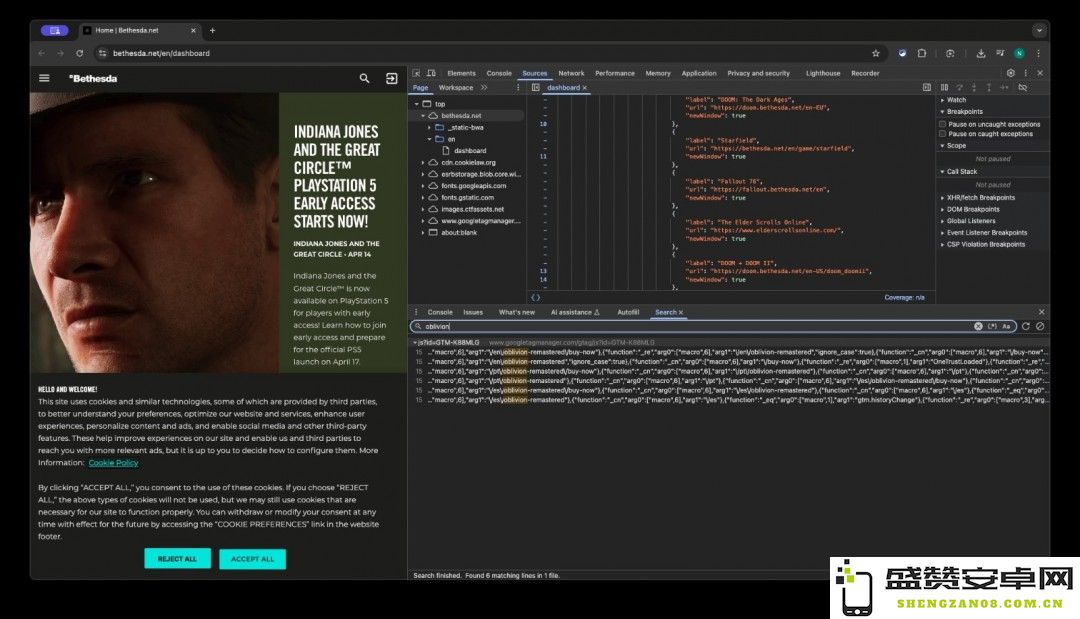Open the Bethesda hamburger menu
1080x619 pixels.
point(44,78)
